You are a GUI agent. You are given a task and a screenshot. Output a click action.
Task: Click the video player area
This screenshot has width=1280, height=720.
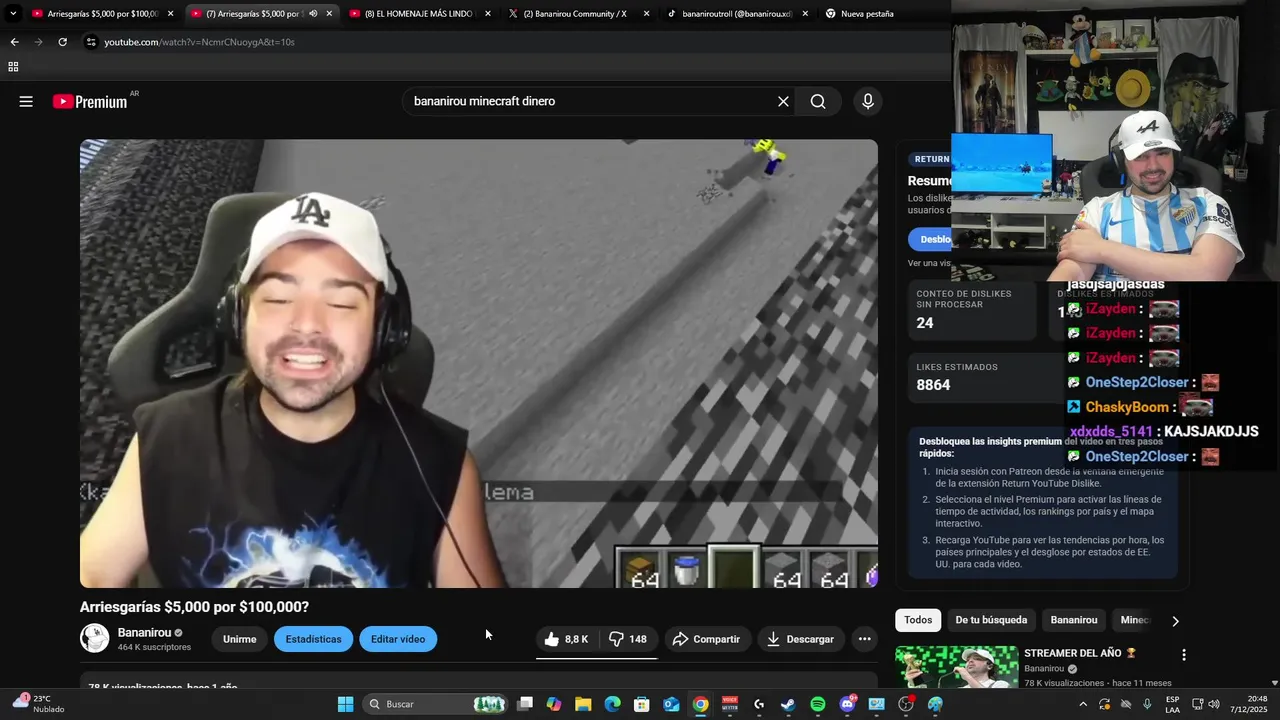479,363
